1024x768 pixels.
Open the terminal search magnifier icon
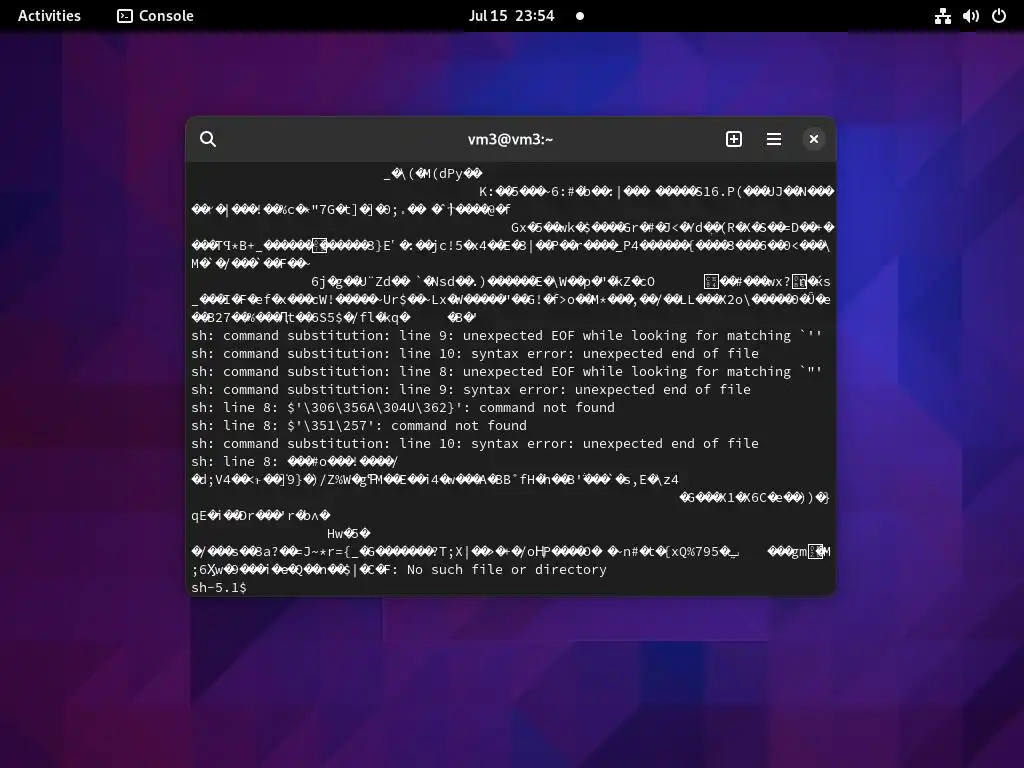click(x=208, y=139)
